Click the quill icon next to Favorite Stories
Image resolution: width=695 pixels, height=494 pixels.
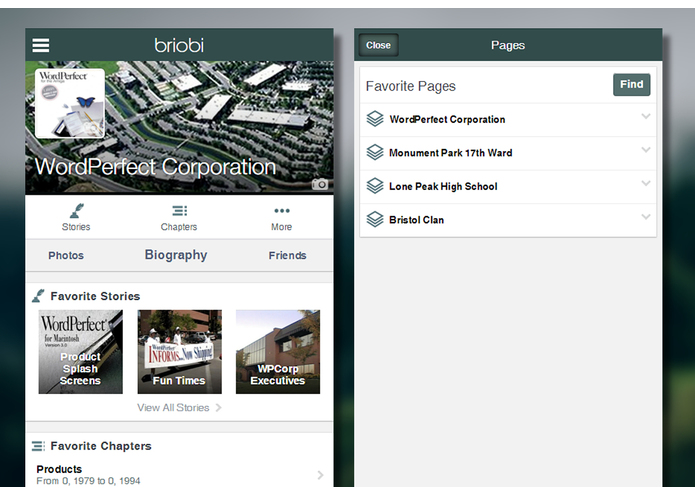(39, 296)
